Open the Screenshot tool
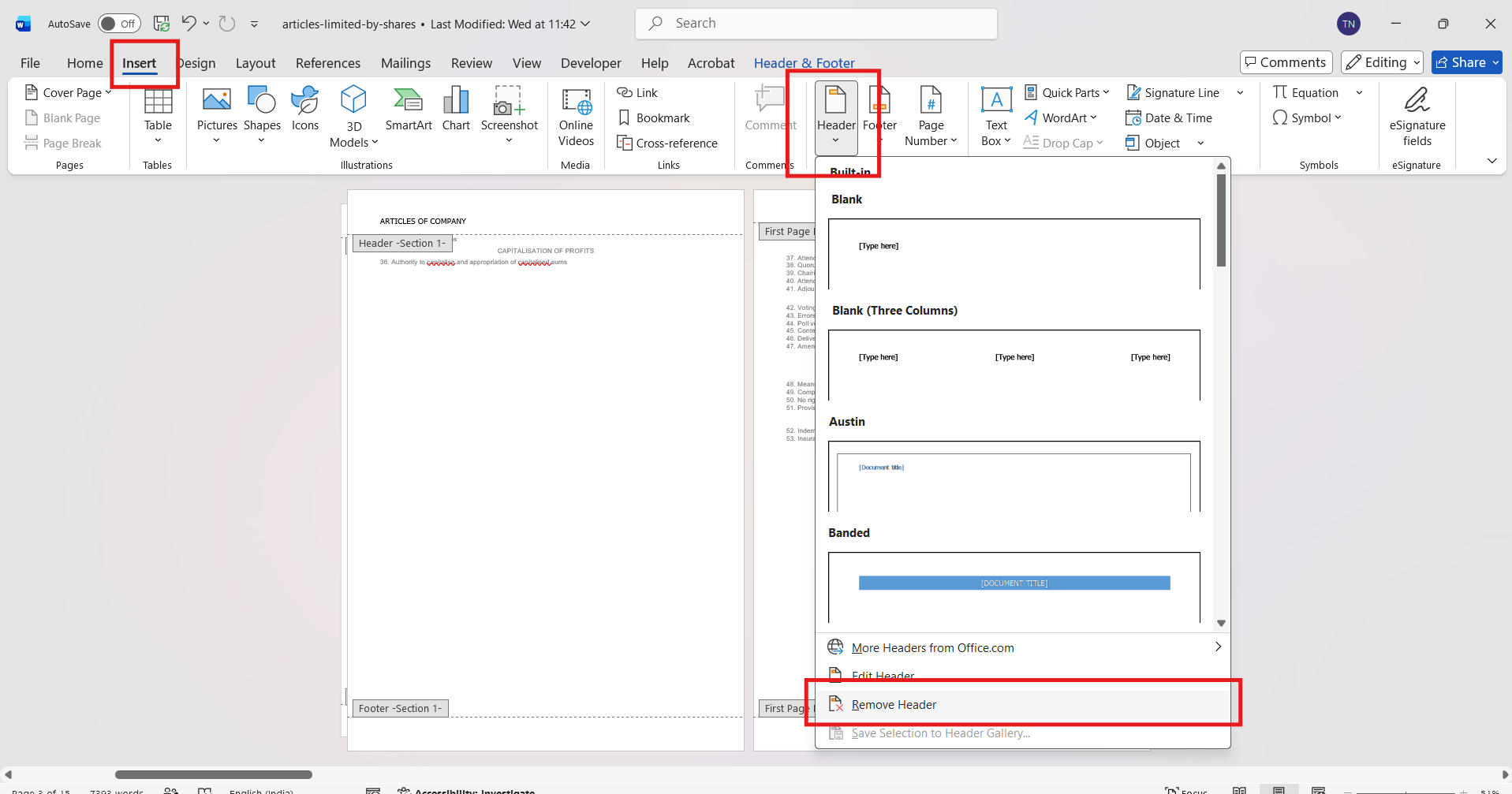1512x794 pixels. point(510,116)
